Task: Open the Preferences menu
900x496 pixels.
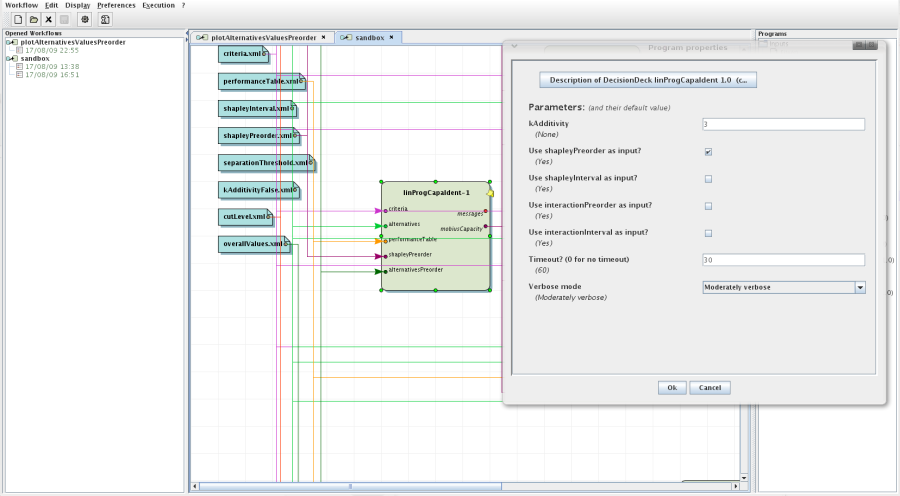Action: [116, 5]
